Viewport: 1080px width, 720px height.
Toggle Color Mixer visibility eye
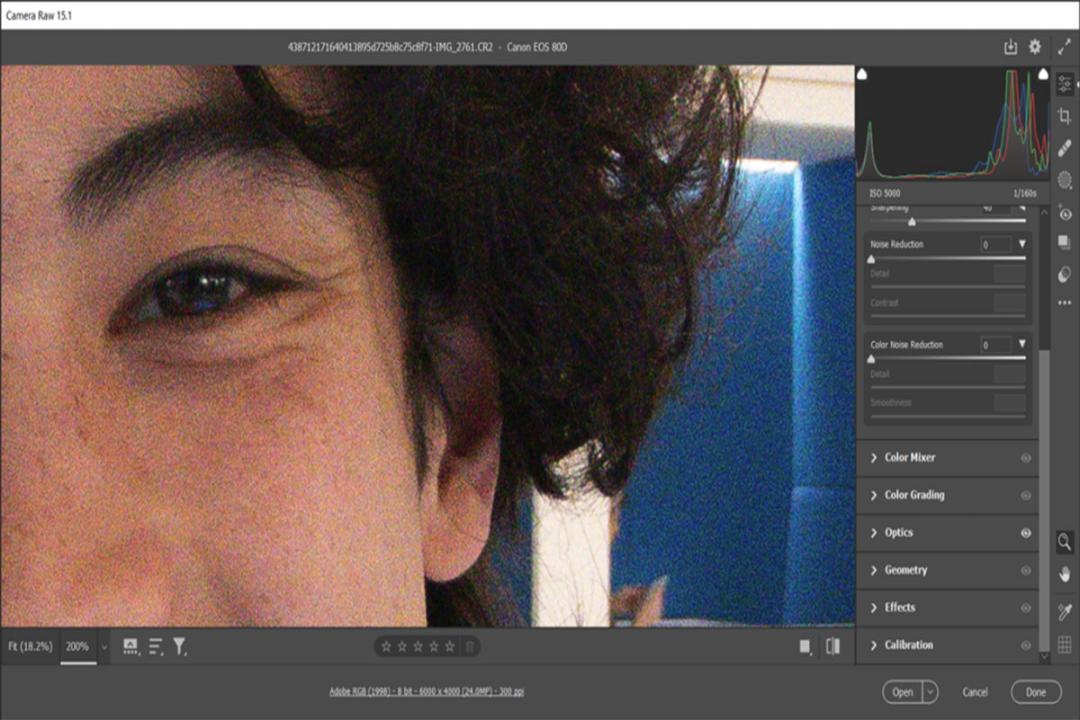coord(1026,457)
